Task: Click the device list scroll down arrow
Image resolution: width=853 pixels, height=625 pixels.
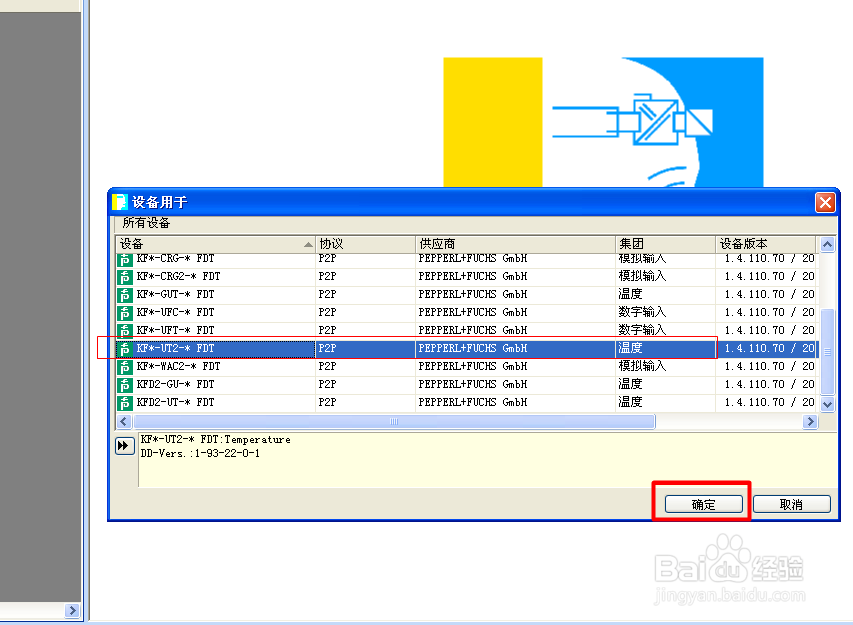Action: click(827, 404)
